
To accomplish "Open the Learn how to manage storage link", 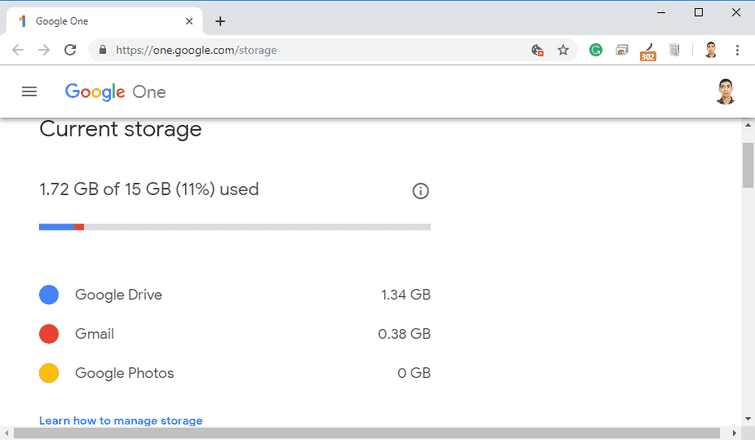I will coord(121,421).
